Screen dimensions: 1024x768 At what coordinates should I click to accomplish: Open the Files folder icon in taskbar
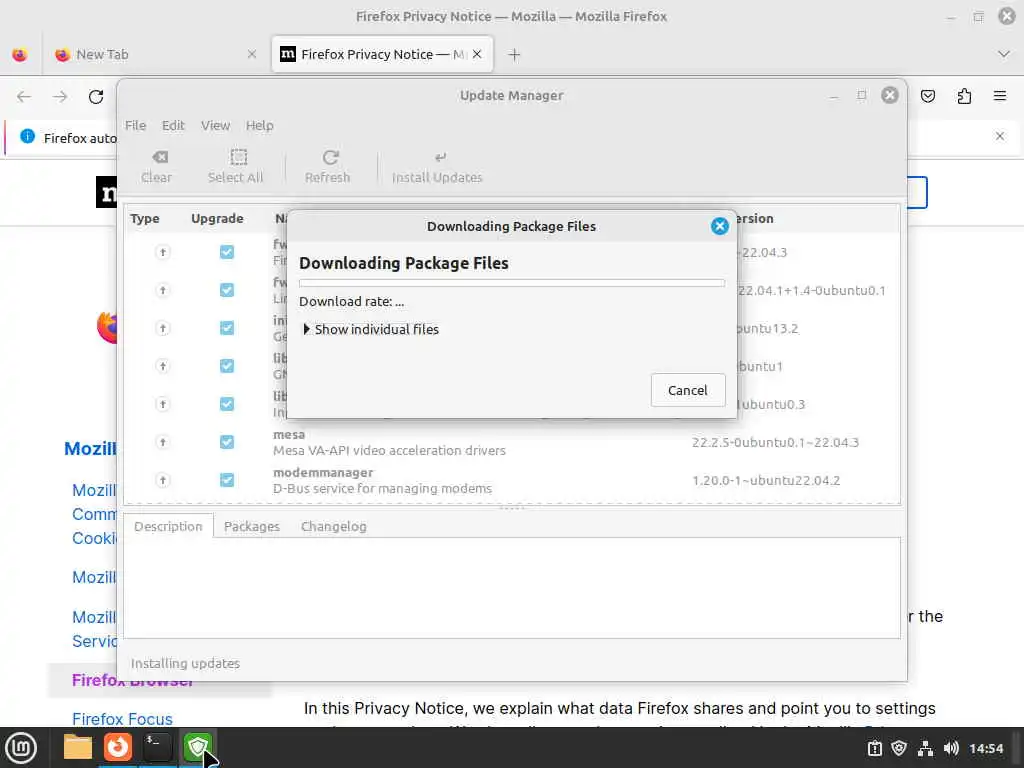(78, 747)
